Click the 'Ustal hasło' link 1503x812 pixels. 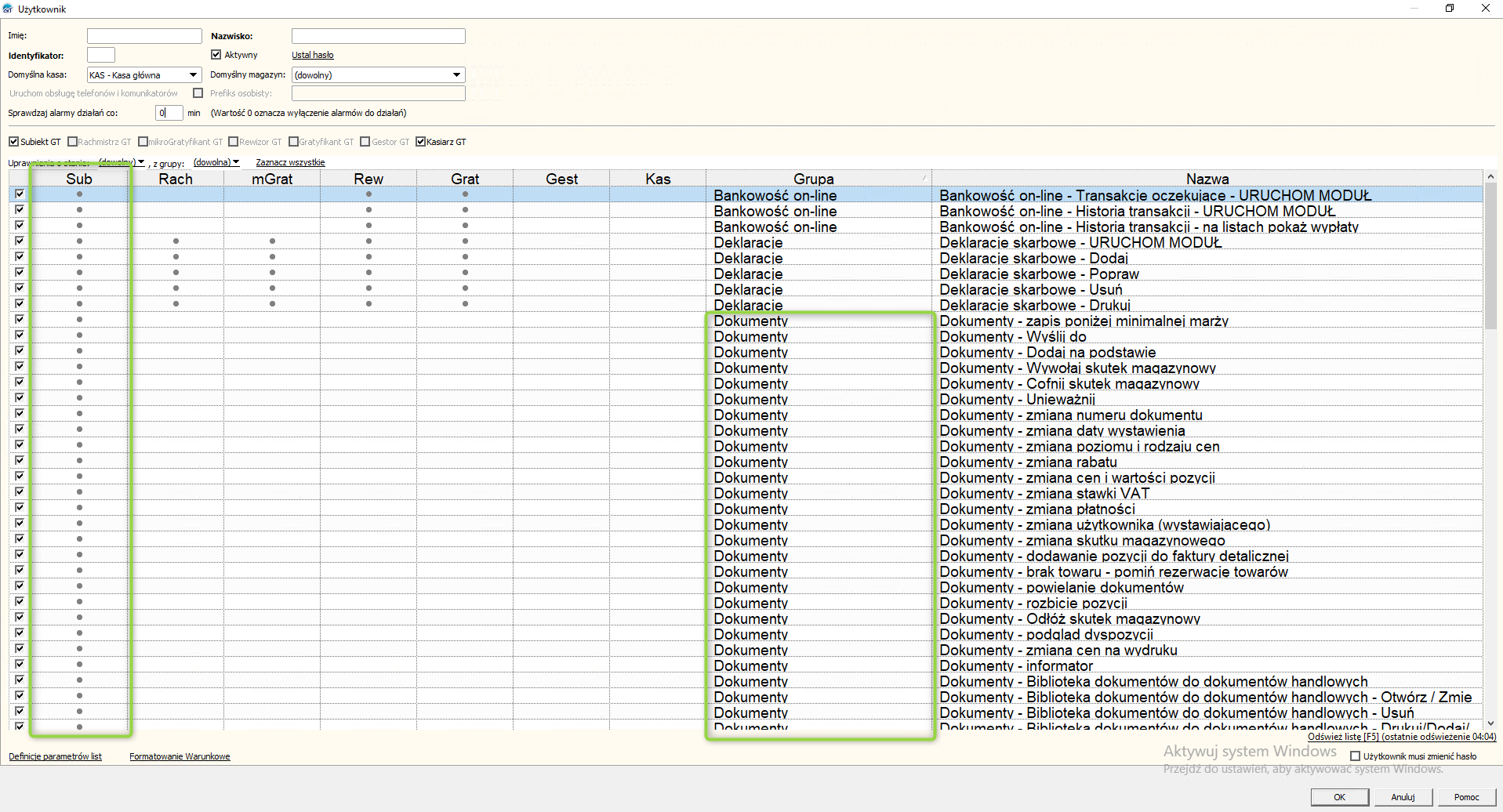point(312,55)
